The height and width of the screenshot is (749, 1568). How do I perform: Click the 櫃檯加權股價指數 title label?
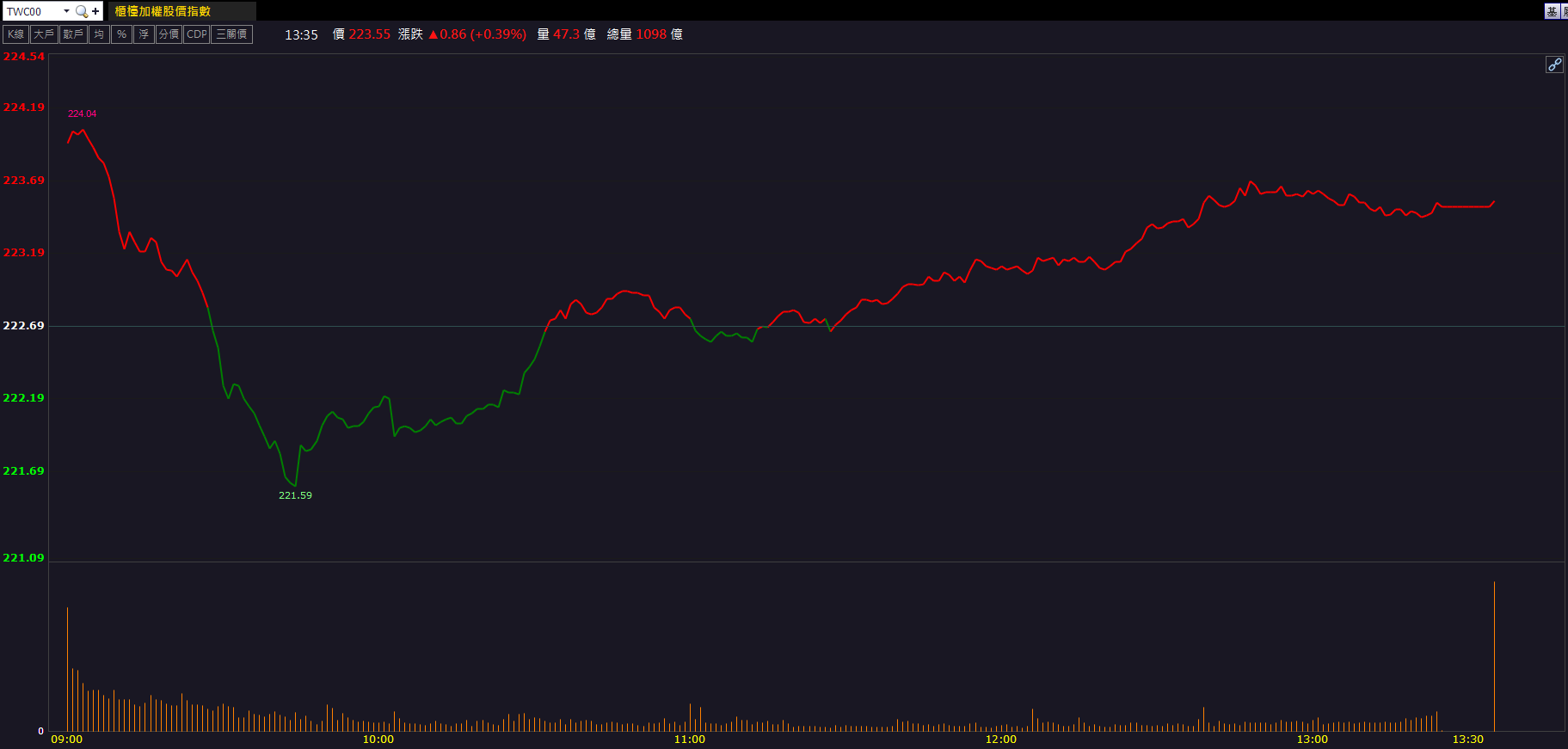163,11
